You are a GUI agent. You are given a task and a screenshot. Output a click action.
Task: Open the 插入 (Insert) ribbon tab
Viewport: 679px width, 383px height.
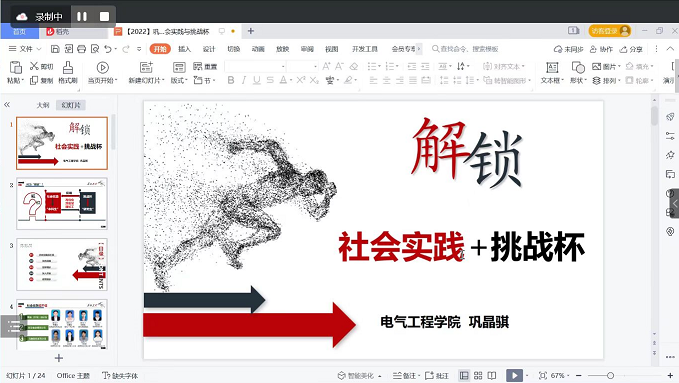pos(184,49)
